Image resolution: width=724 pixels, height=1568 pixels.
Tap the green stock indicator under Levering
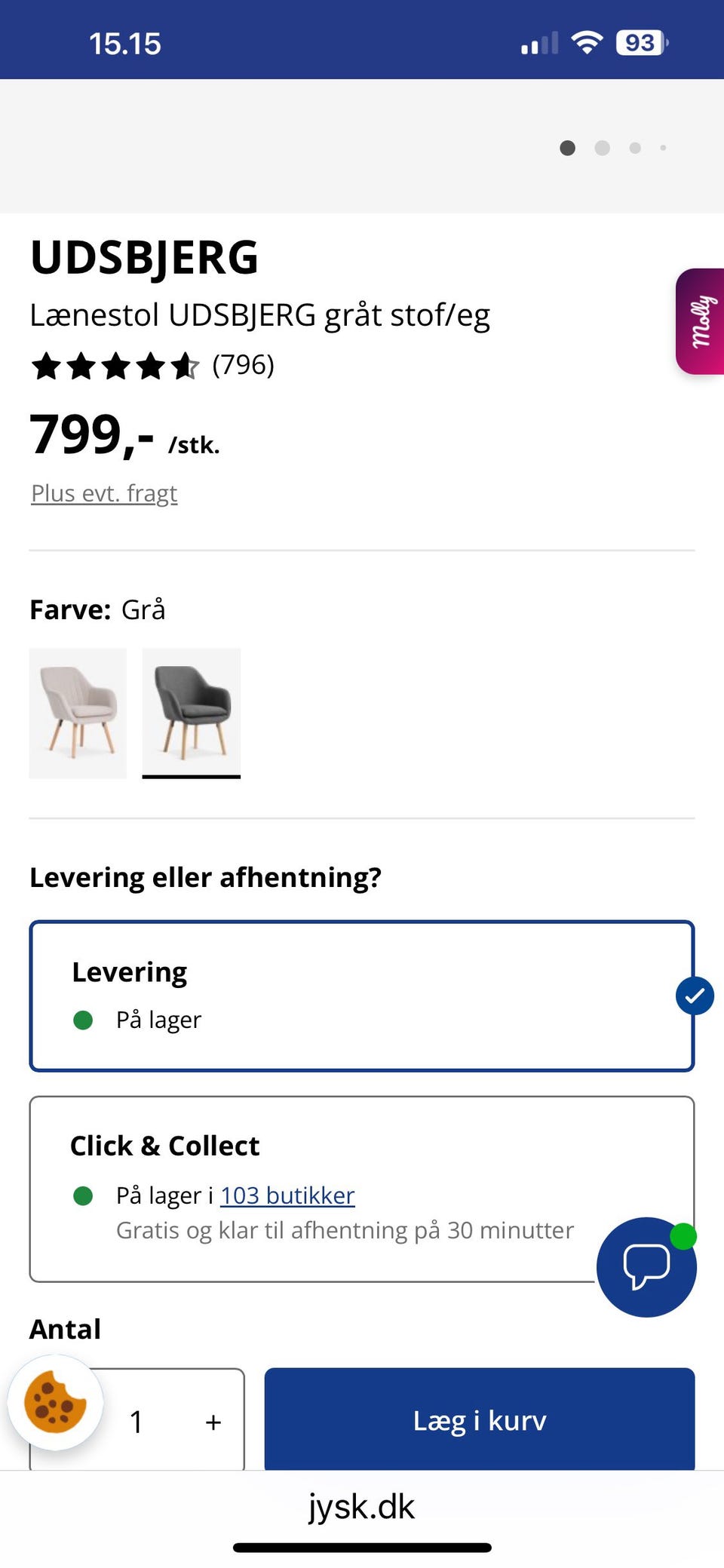point(83,1020)
